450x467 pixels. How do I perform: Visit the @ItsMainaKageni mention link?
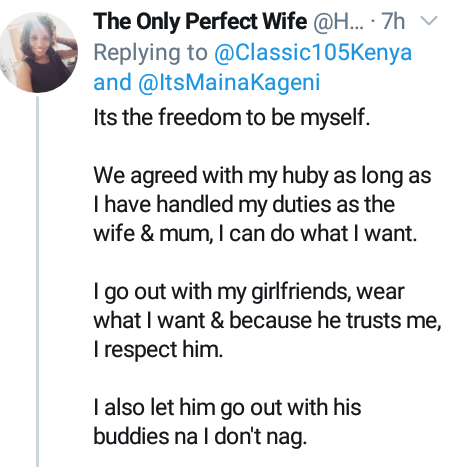tap(229, 82)
